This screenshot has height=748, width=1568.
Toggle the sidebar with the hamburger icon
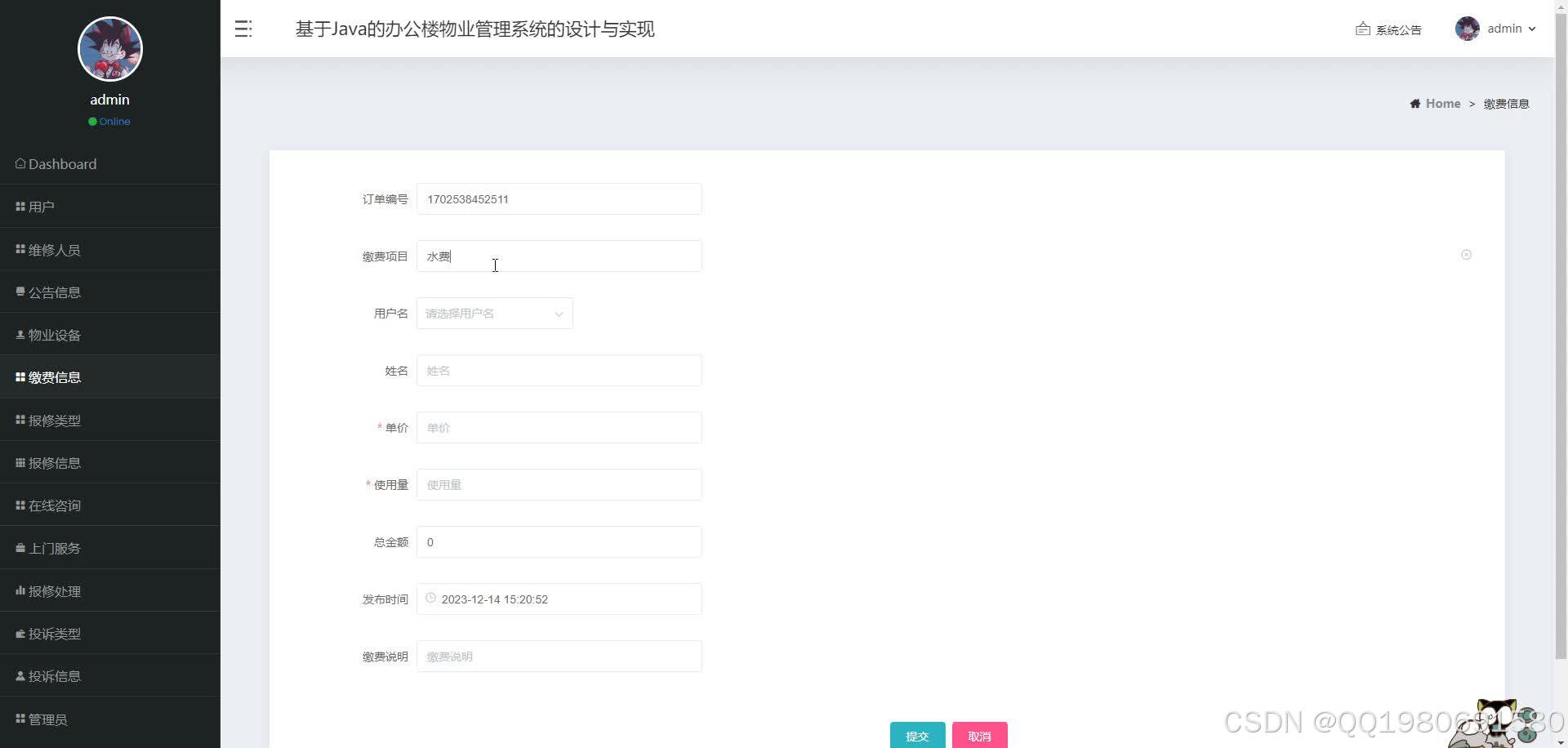point(243,29)
